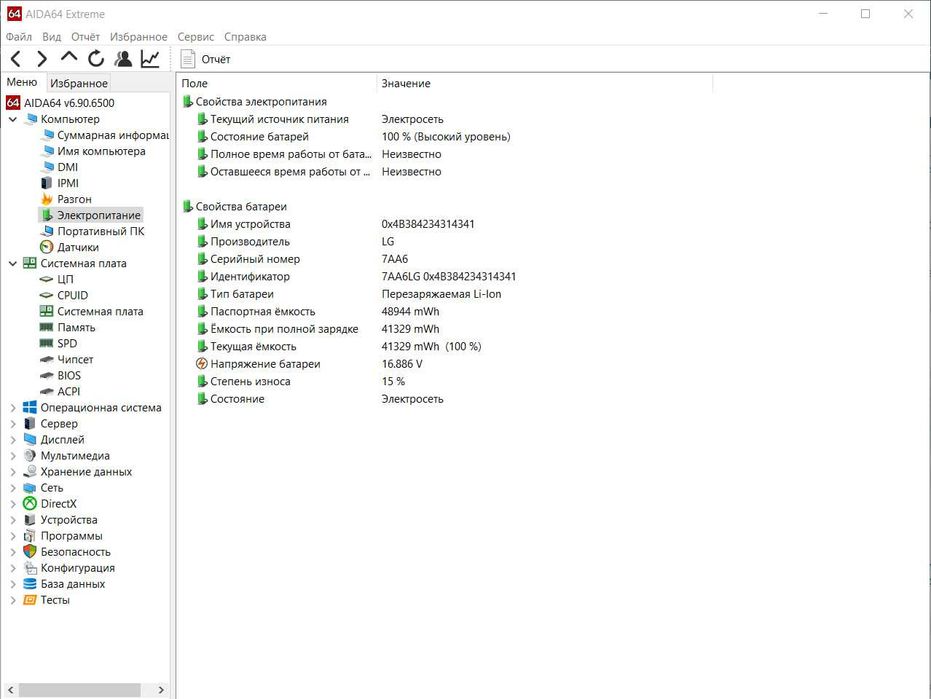Select the Свойства батареи group header
The image size is (931, 699).
[x=235, y=207]
